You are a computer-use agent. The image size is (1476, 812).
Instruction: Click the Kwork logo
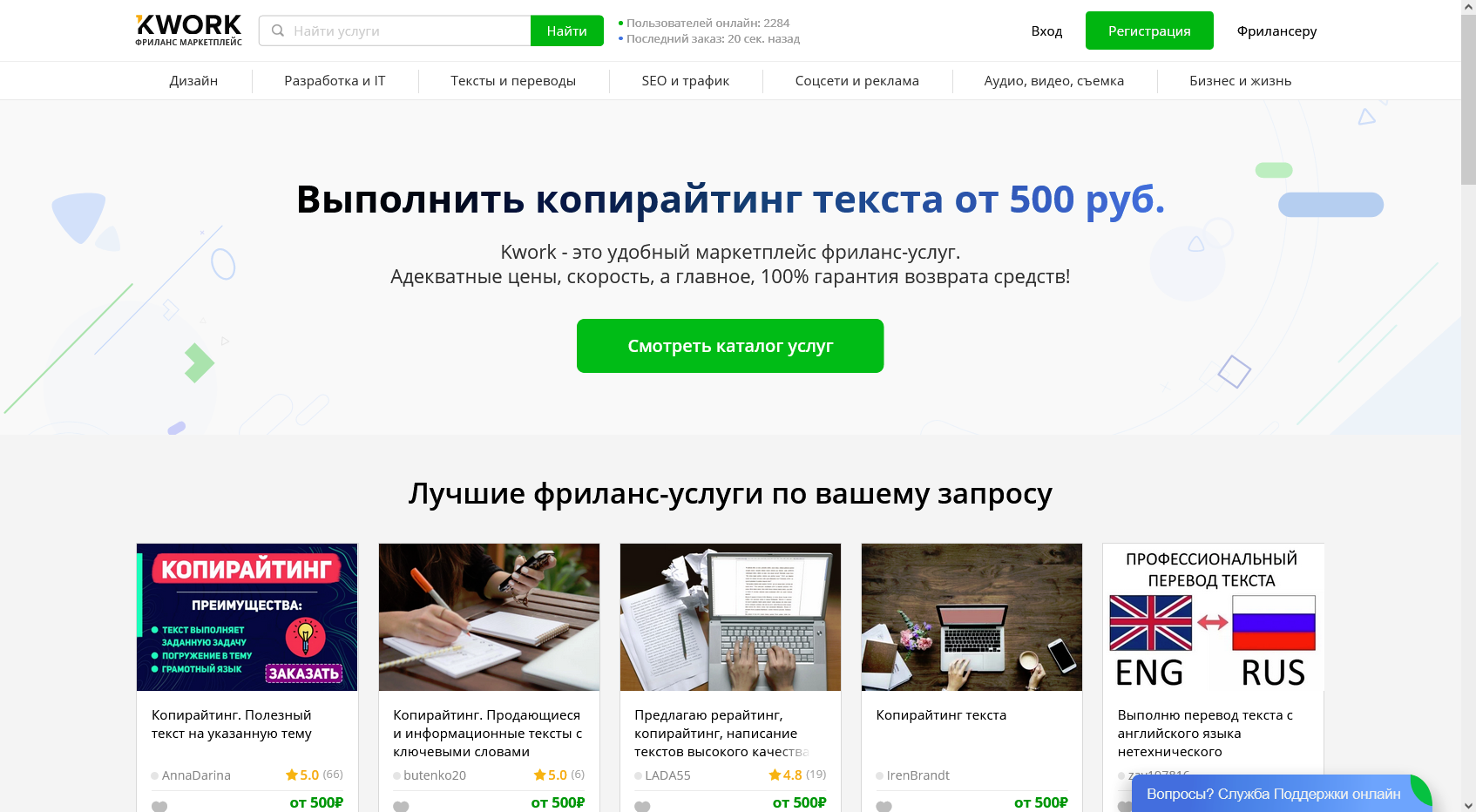(x=188, y=30)
